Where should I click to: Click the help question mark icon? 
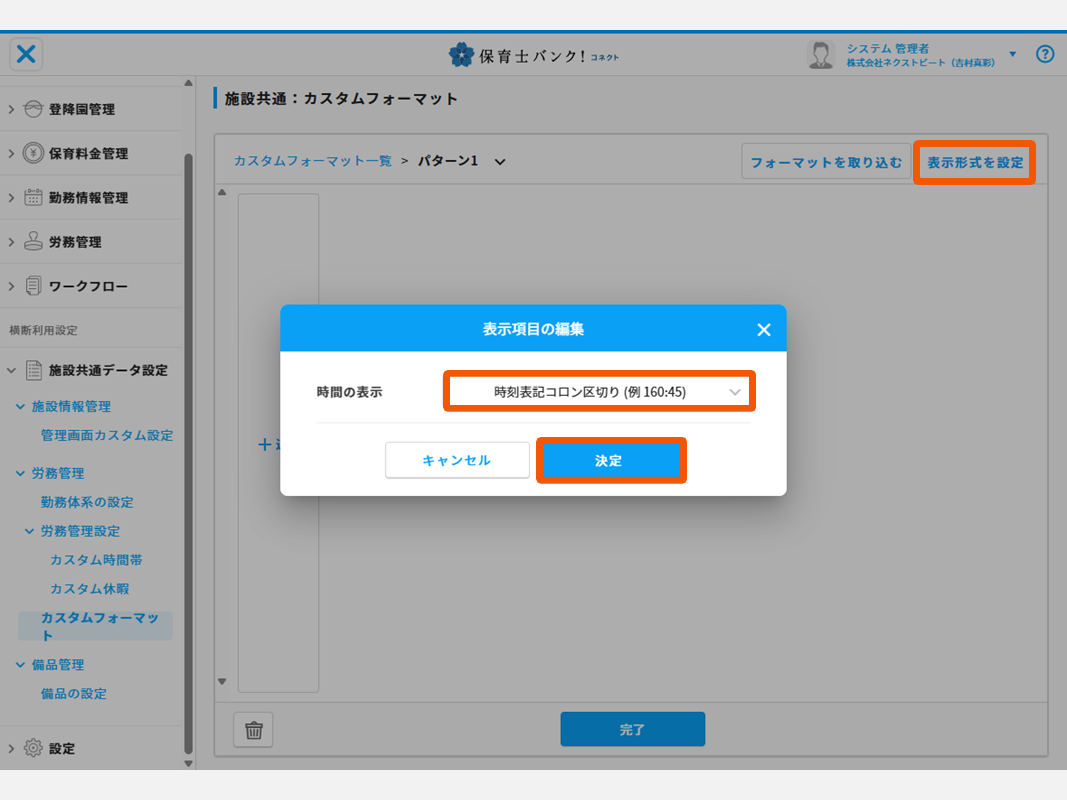1045,54
